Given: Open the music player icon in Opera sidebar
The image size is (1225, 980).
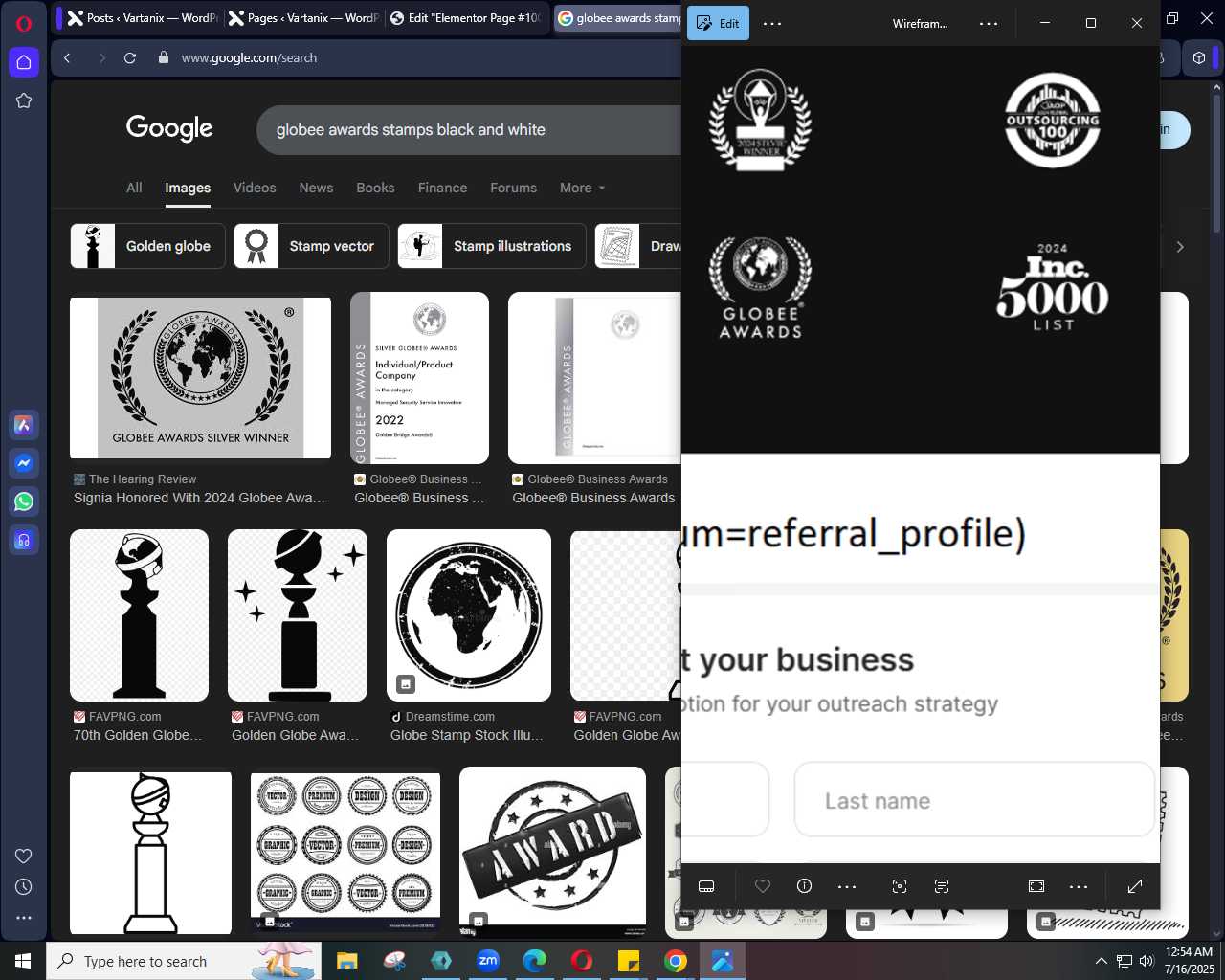Looking at the screenshot, I should pyautogui.click(x=24, y=540).
